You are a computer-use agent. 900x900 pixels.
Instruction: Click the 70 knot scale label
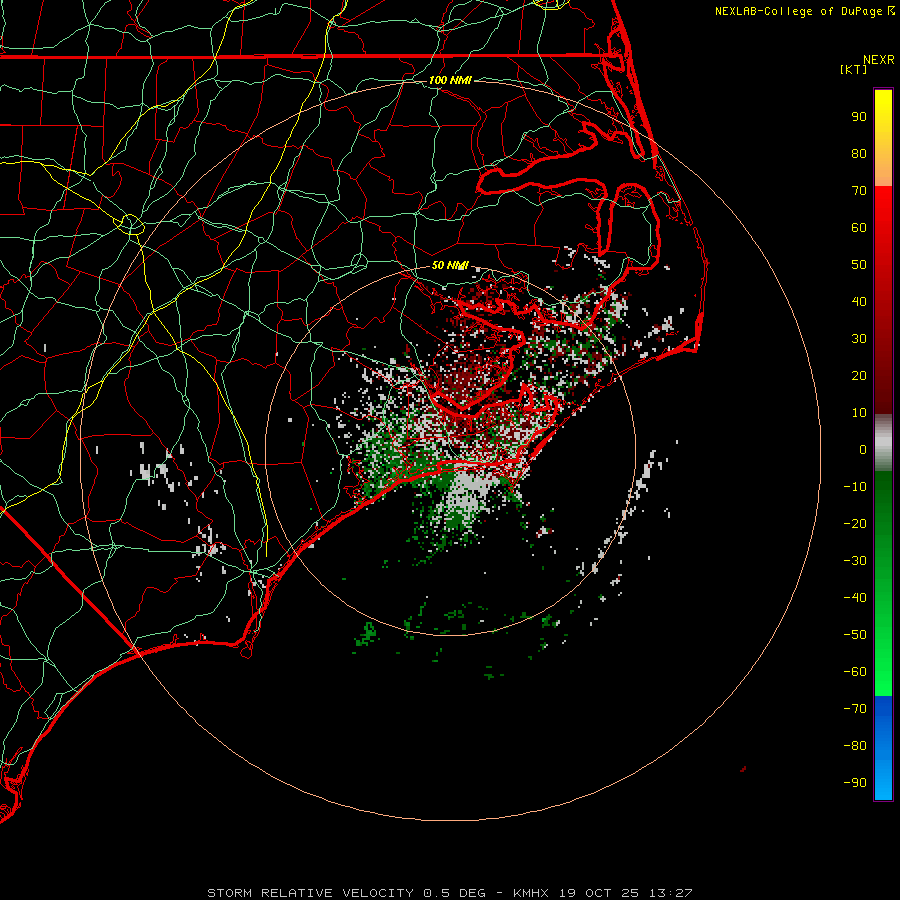[859, 191]
